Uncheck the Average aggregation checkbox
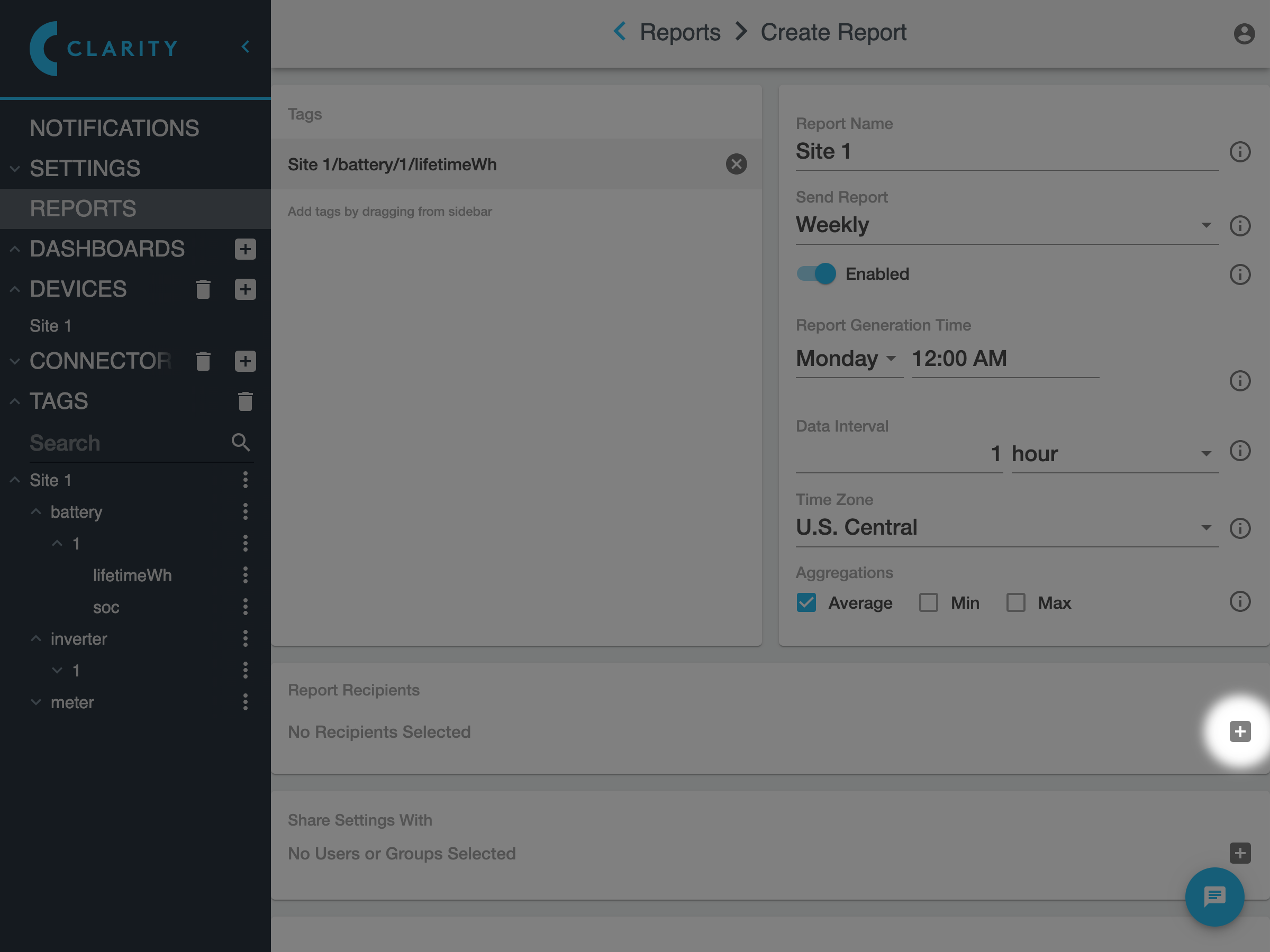Viewport: 1270px width, 952px height. pyautogui.click(x=806, y=602)
